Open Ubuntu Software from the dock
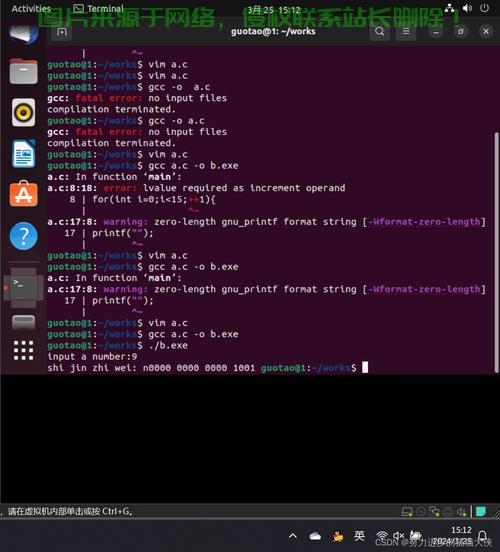500x552 pixels. (x=24, y=194)
